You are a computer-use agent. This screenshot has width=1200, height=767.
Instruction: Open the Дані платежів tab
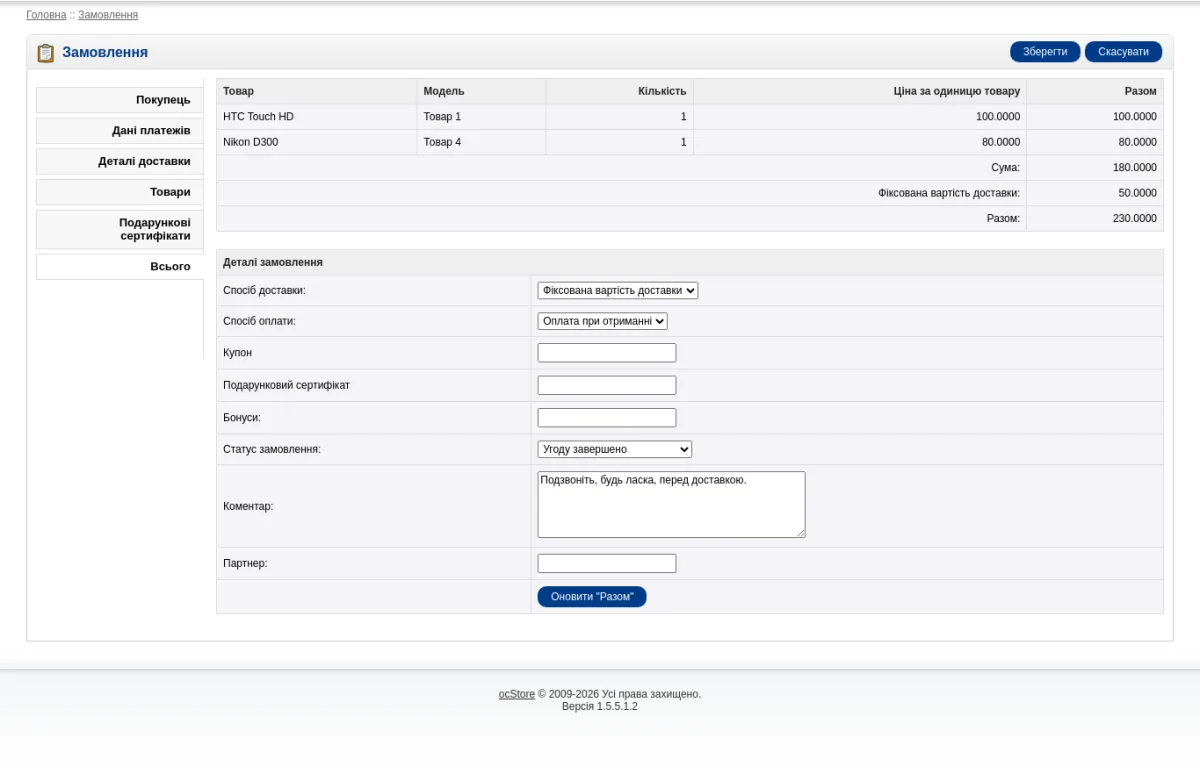point(120,131)
